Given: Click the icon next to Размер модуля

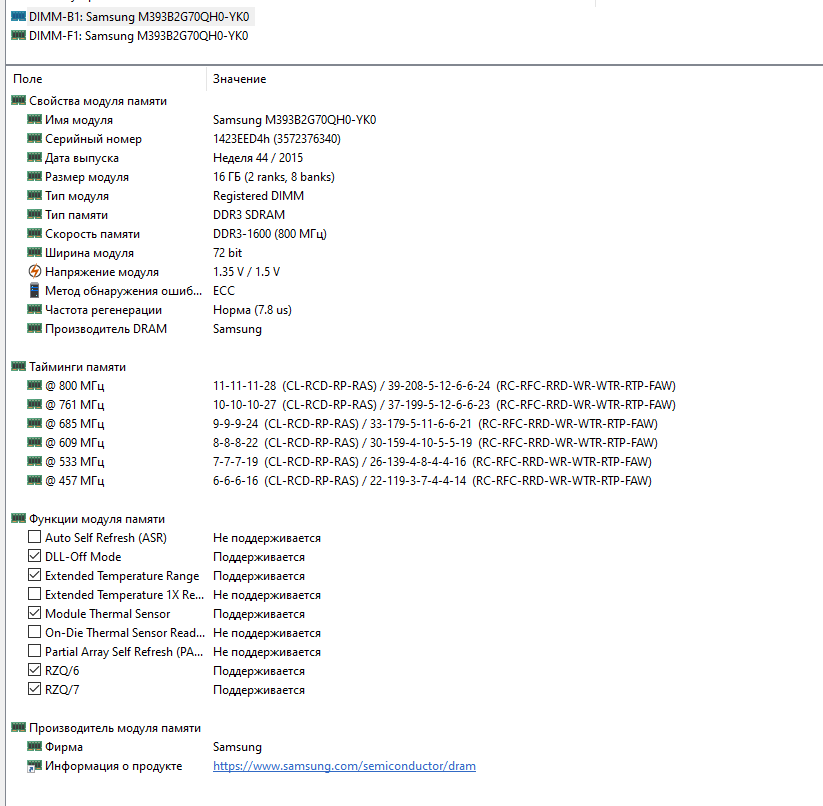Looking at the screenshot, I should (35, 176).
